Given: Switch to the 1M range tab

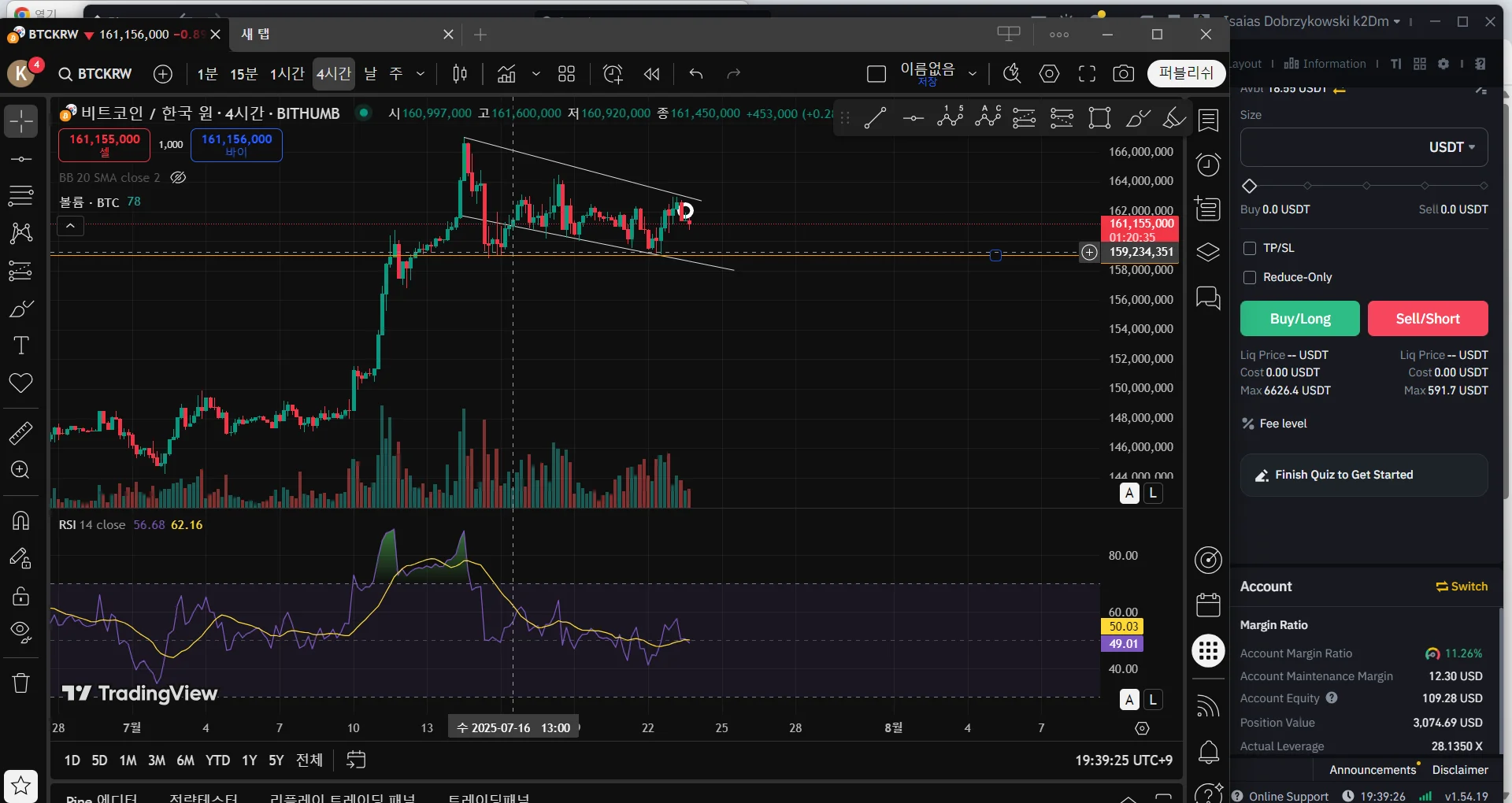Looking at the screenshot, I should point(128,760).
